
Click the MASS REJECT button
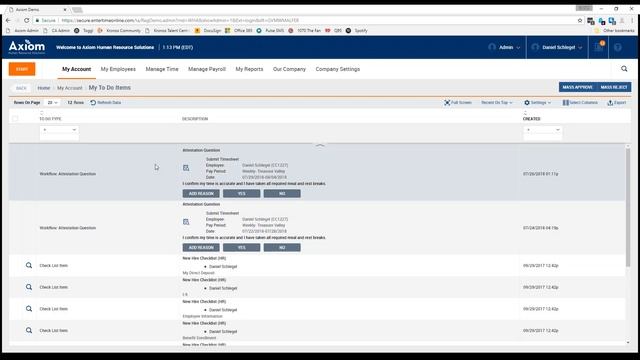(614, 87)
